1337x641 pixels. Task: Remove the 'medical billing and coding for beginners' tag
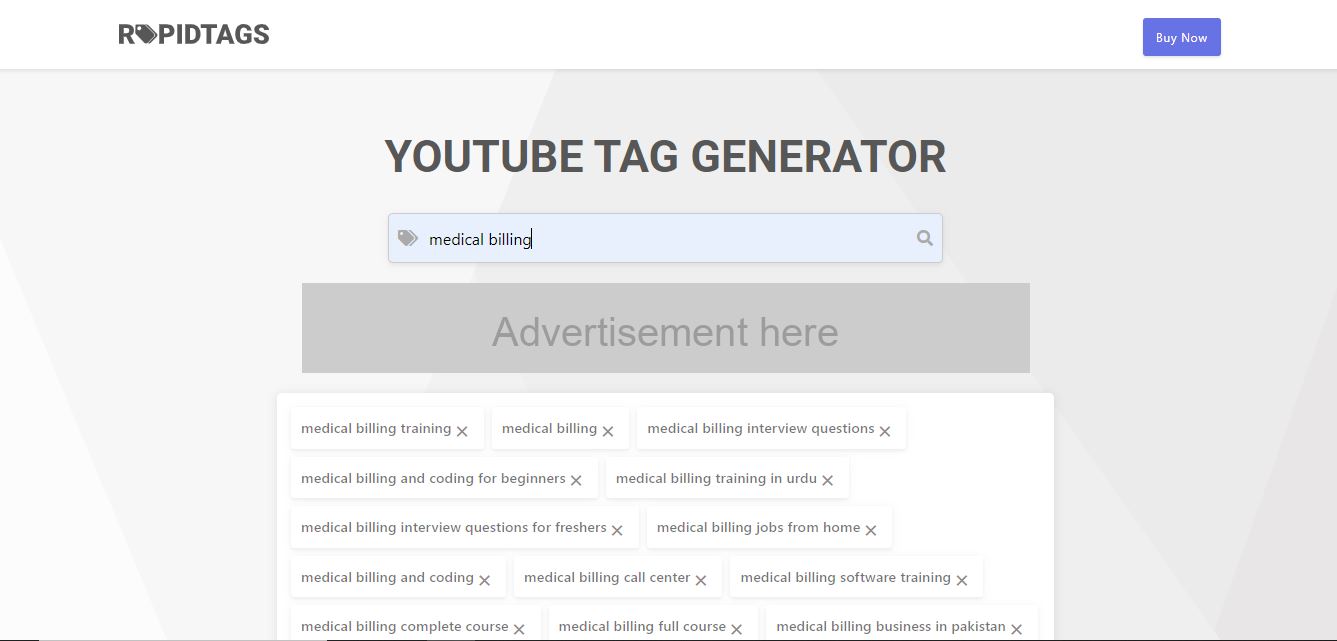coord(577,479)
